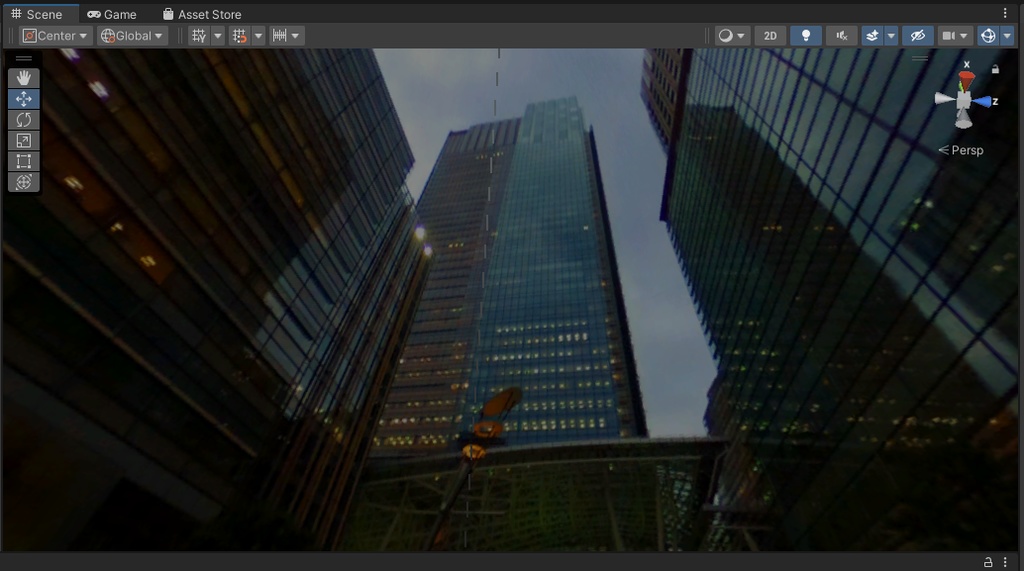The image size is (1024, 571).
Task: Toggle Persp projection label
Action: tap(961, 150)
